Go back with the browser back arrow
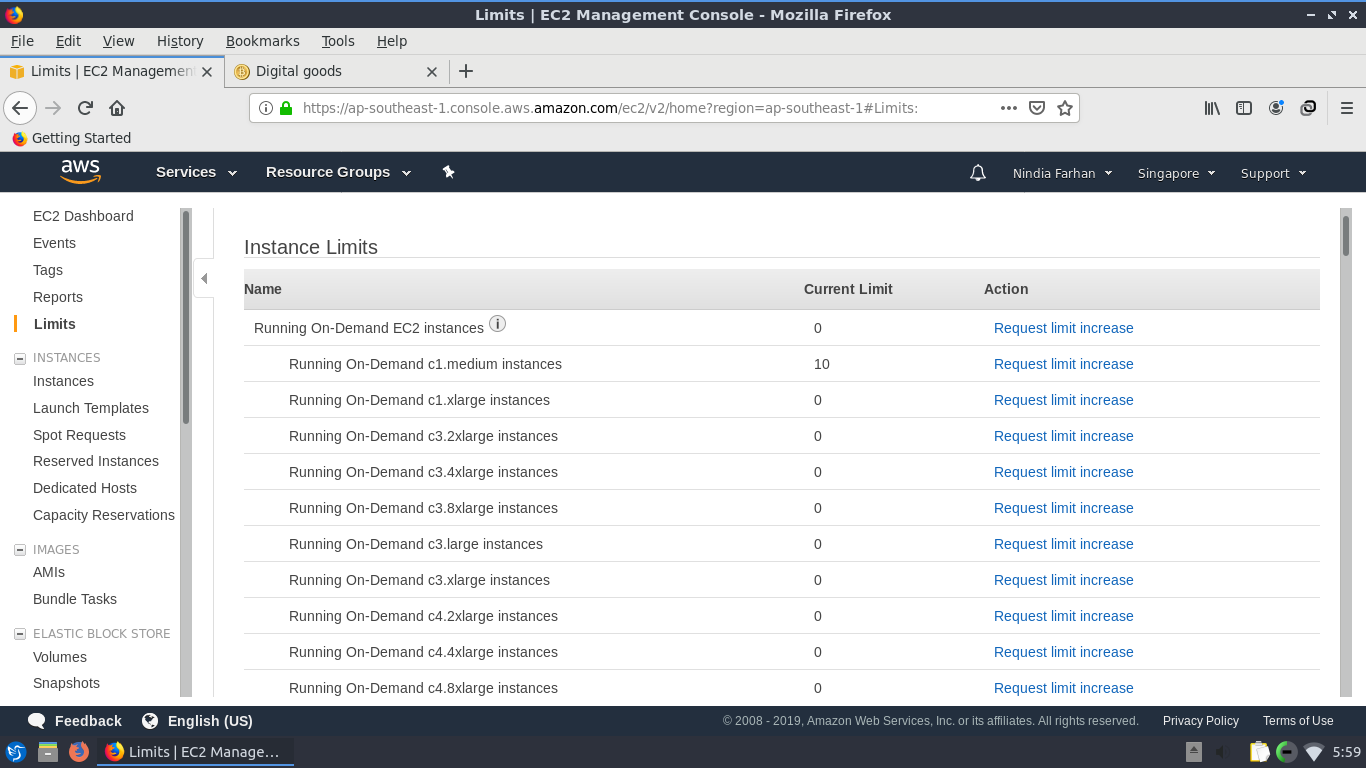 [x=20, y=108]
